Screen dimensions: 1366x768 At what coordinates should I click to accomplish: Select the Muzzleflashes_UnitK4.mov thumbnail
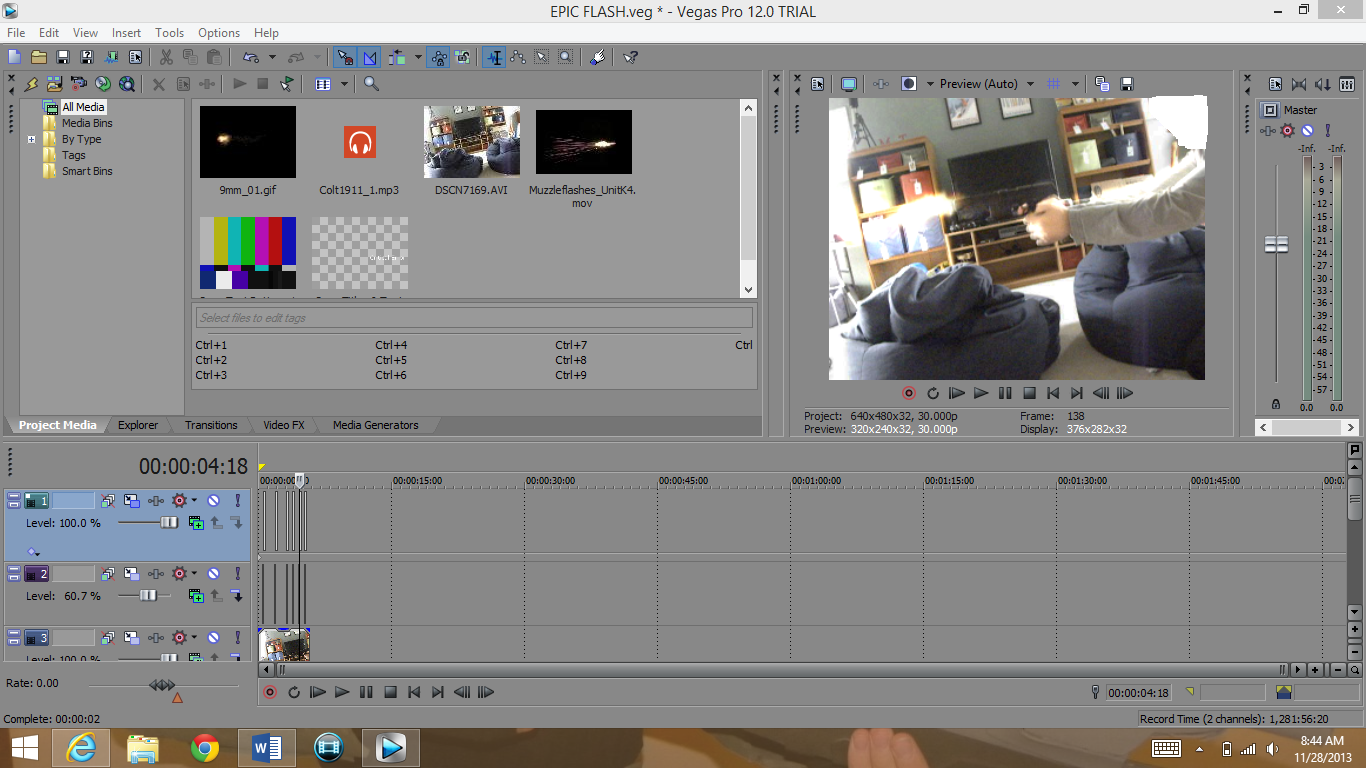[584, 142]
